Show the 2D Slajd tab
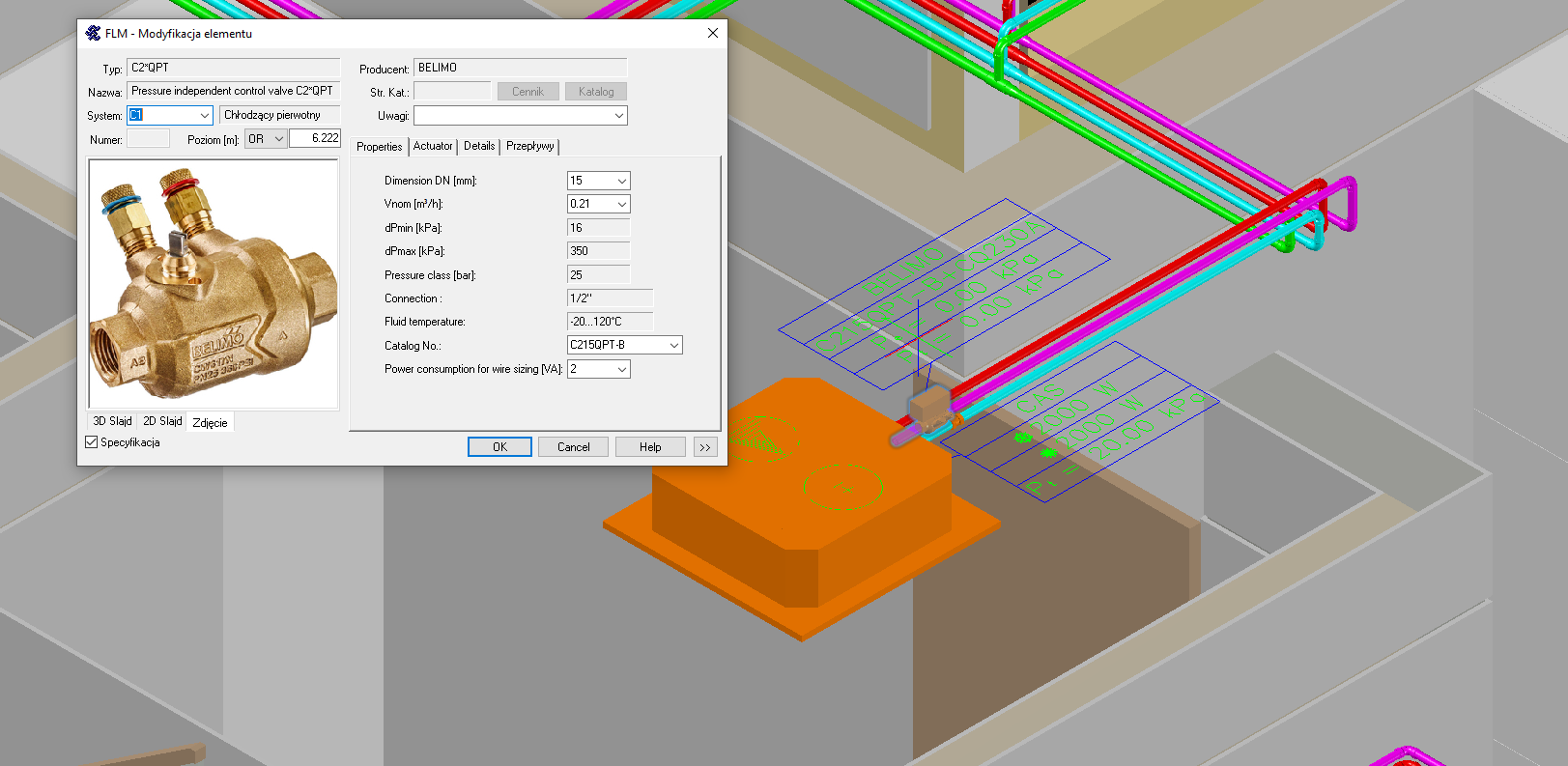The image size is (1568, 766). (162, 421)
